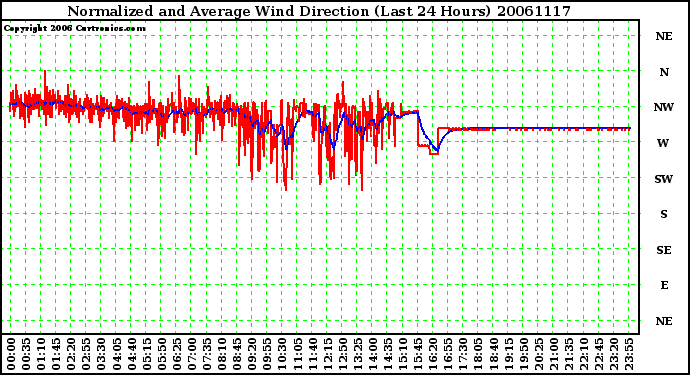Click the 07:35 time label

(207, 354)
